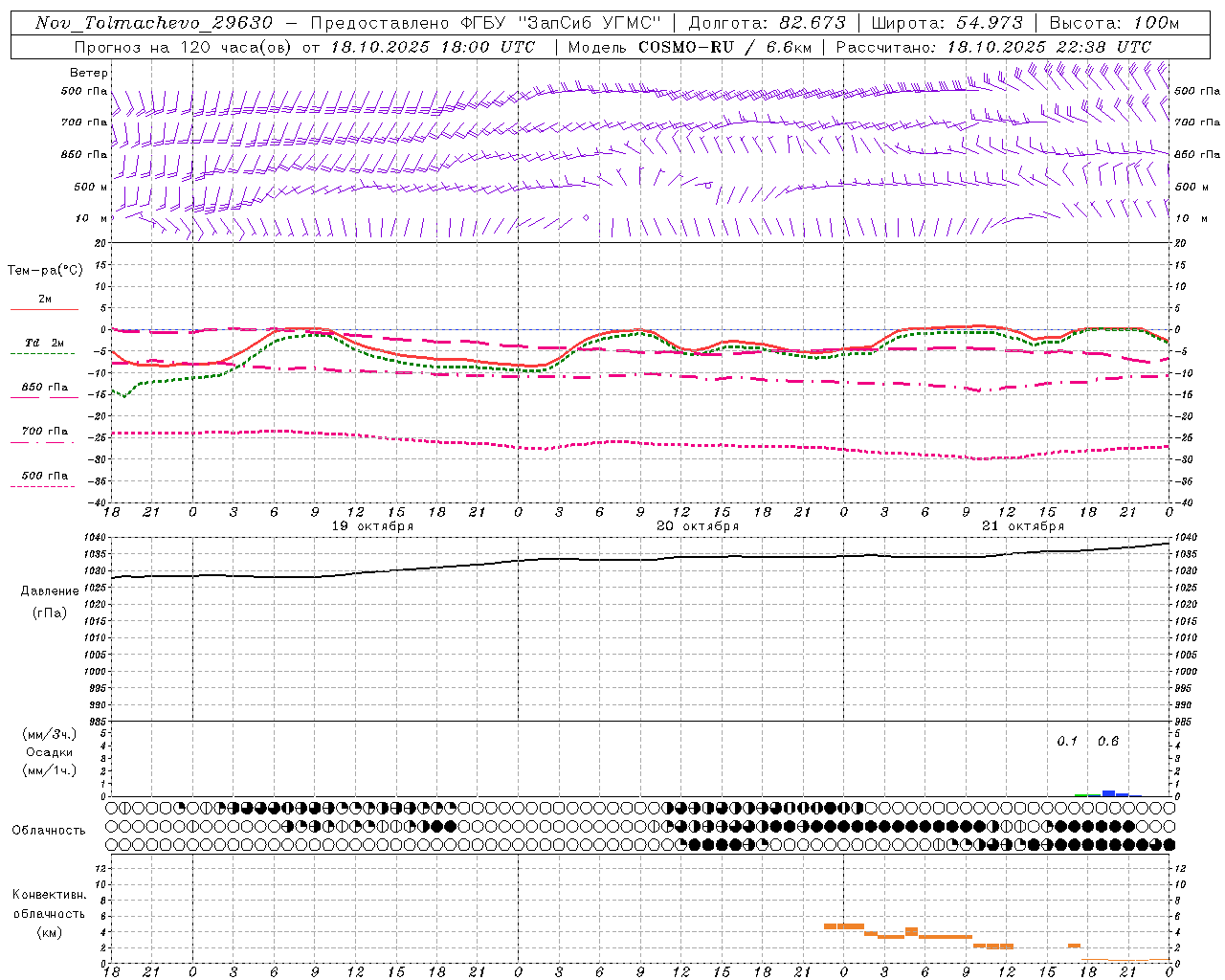
Task: Click the black pressure curve line
Action: pyautogui.click(x=641, y=560)
